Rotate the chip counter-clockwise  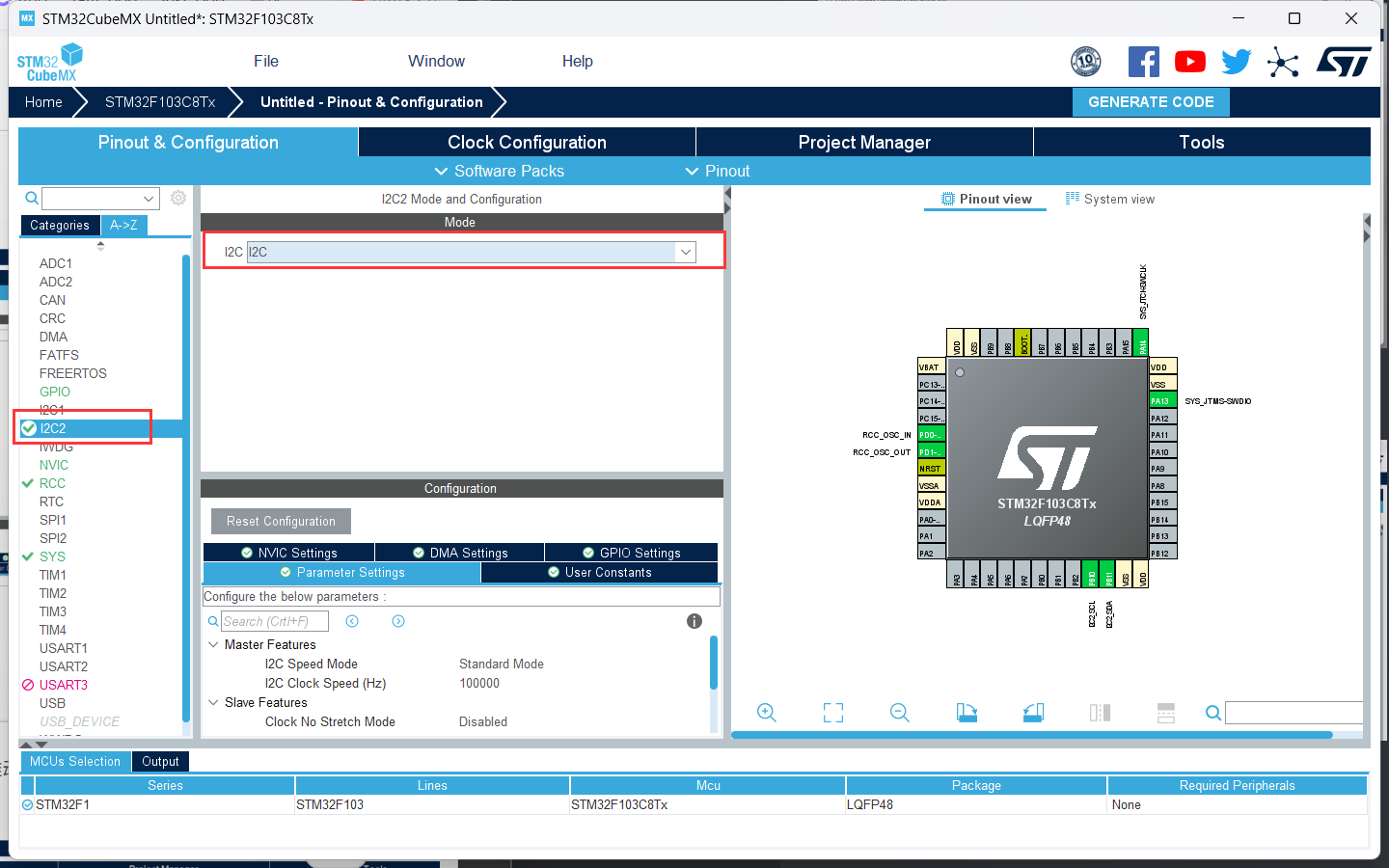pyautogui.click(x=1033, y=713)
